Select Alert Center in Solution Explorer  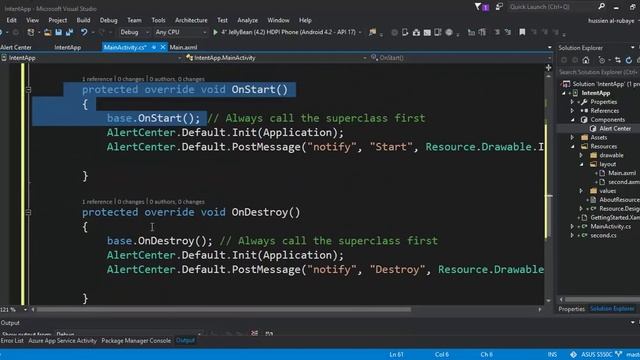tap(615, 129)
